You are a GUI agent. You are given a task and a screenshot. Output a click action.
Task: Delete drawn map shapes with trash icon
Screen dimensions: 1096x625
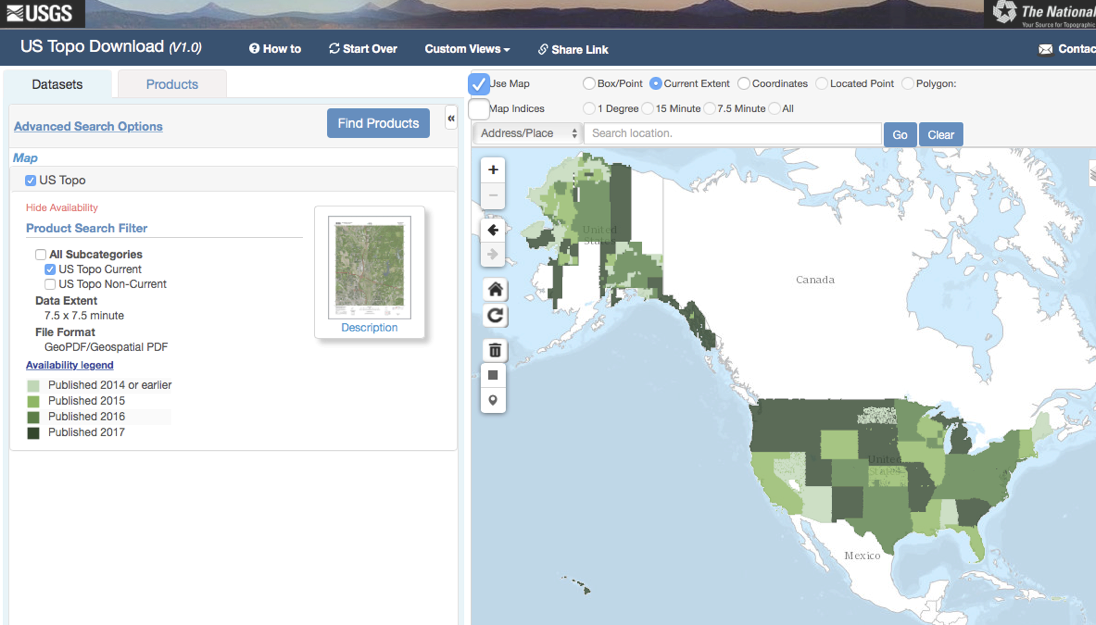pyautogui.click(x=494, y=350)
